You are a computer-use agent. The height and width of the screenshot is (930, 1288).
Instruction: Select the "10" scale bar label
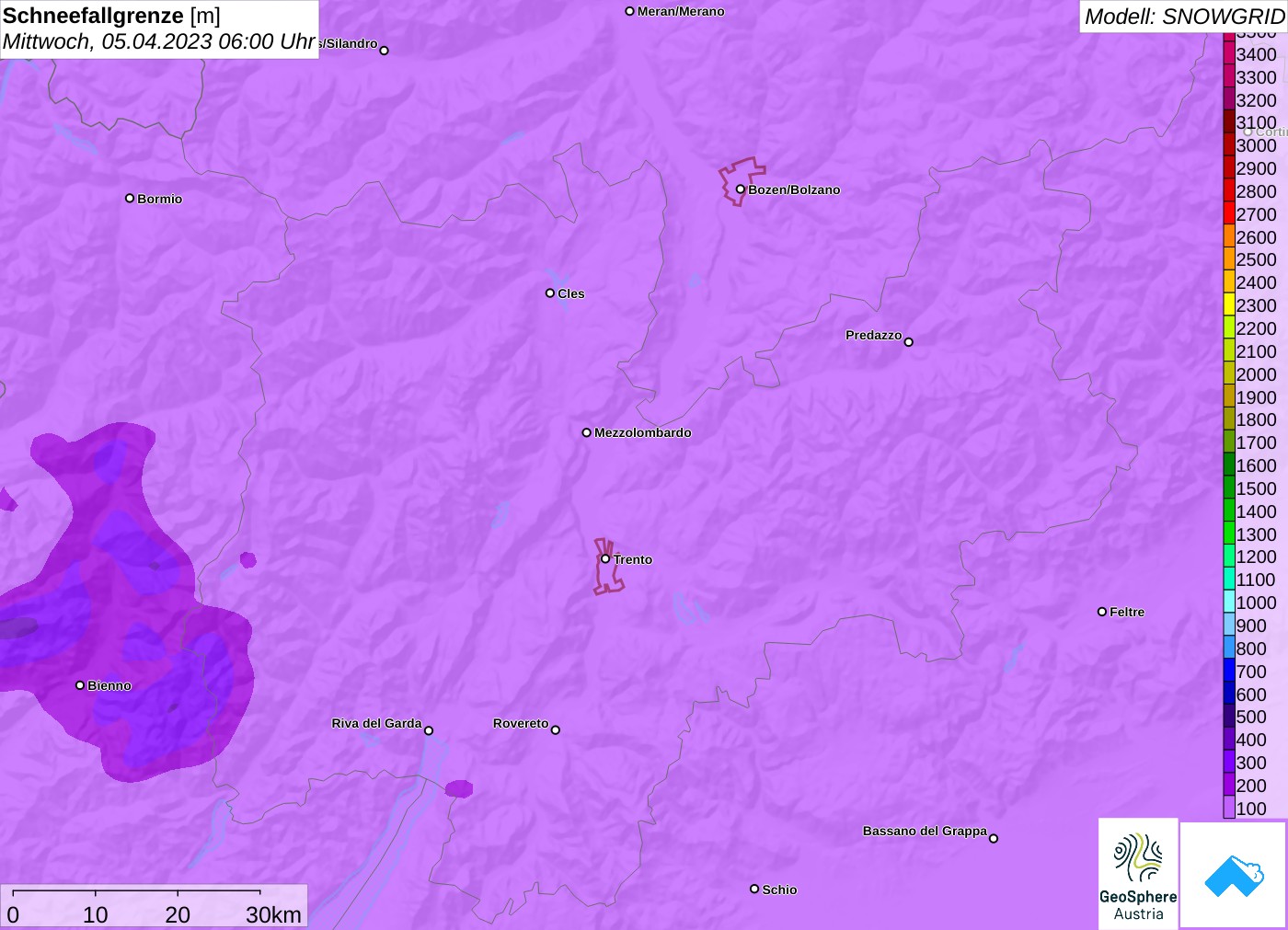click(96, 914)
